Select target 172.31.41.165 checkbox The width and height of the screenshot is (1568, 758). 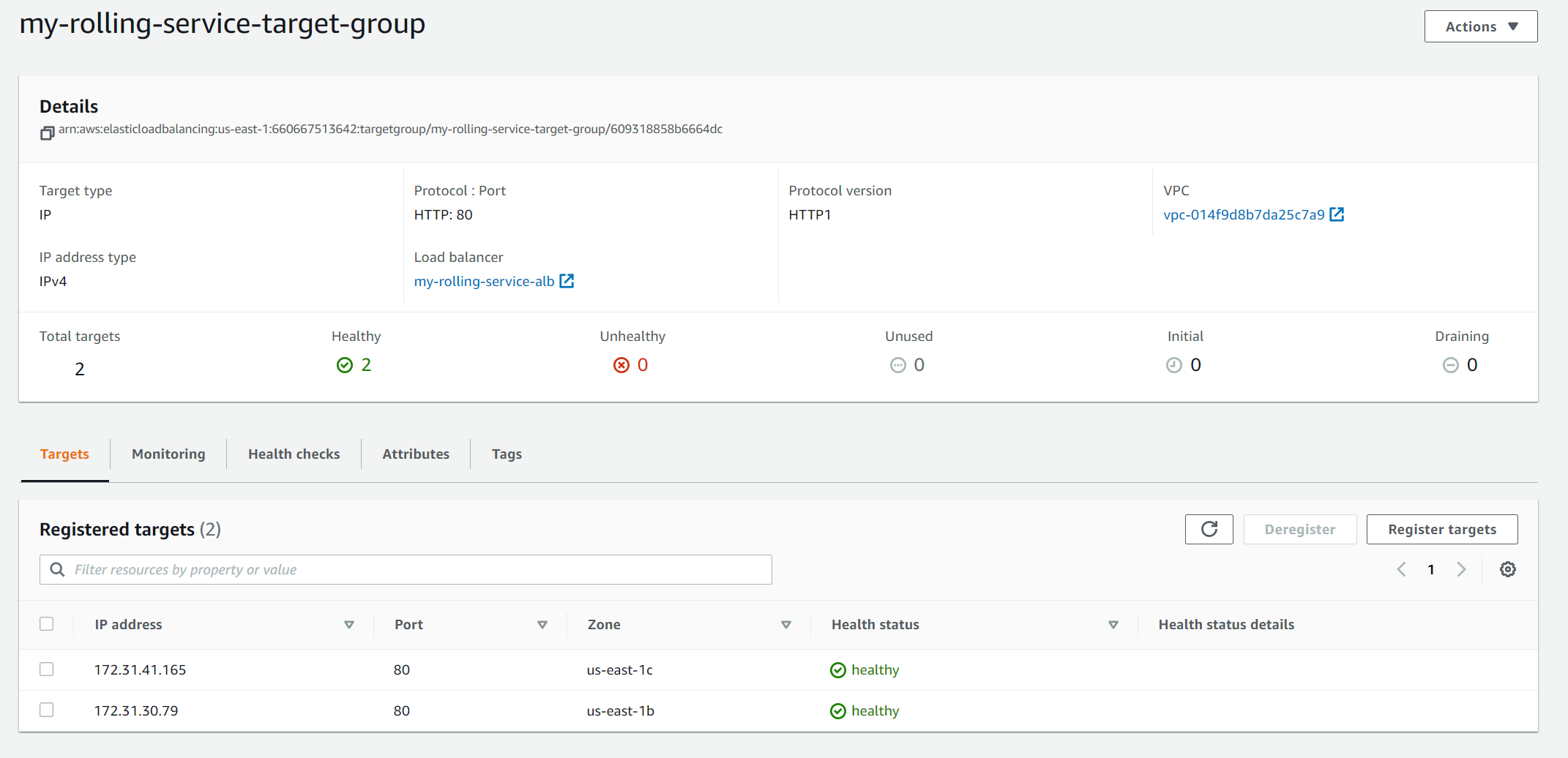tap(47, 669)
